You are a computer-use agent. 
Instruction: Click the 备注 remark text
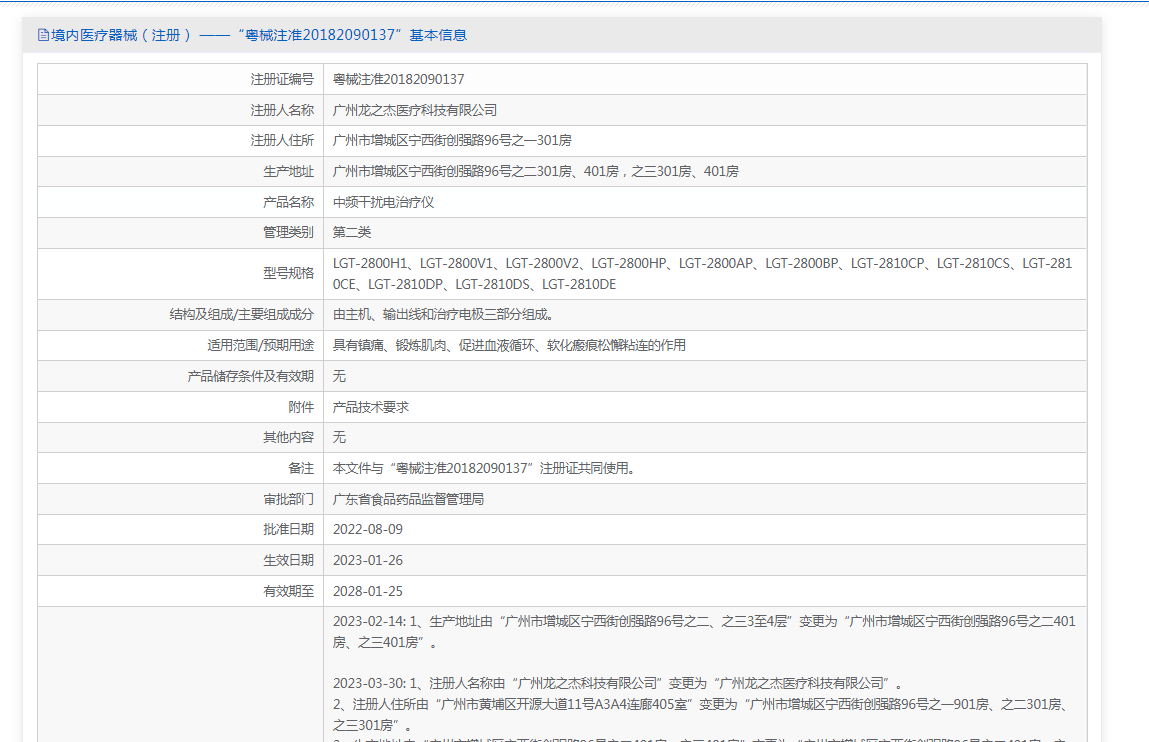484,468
